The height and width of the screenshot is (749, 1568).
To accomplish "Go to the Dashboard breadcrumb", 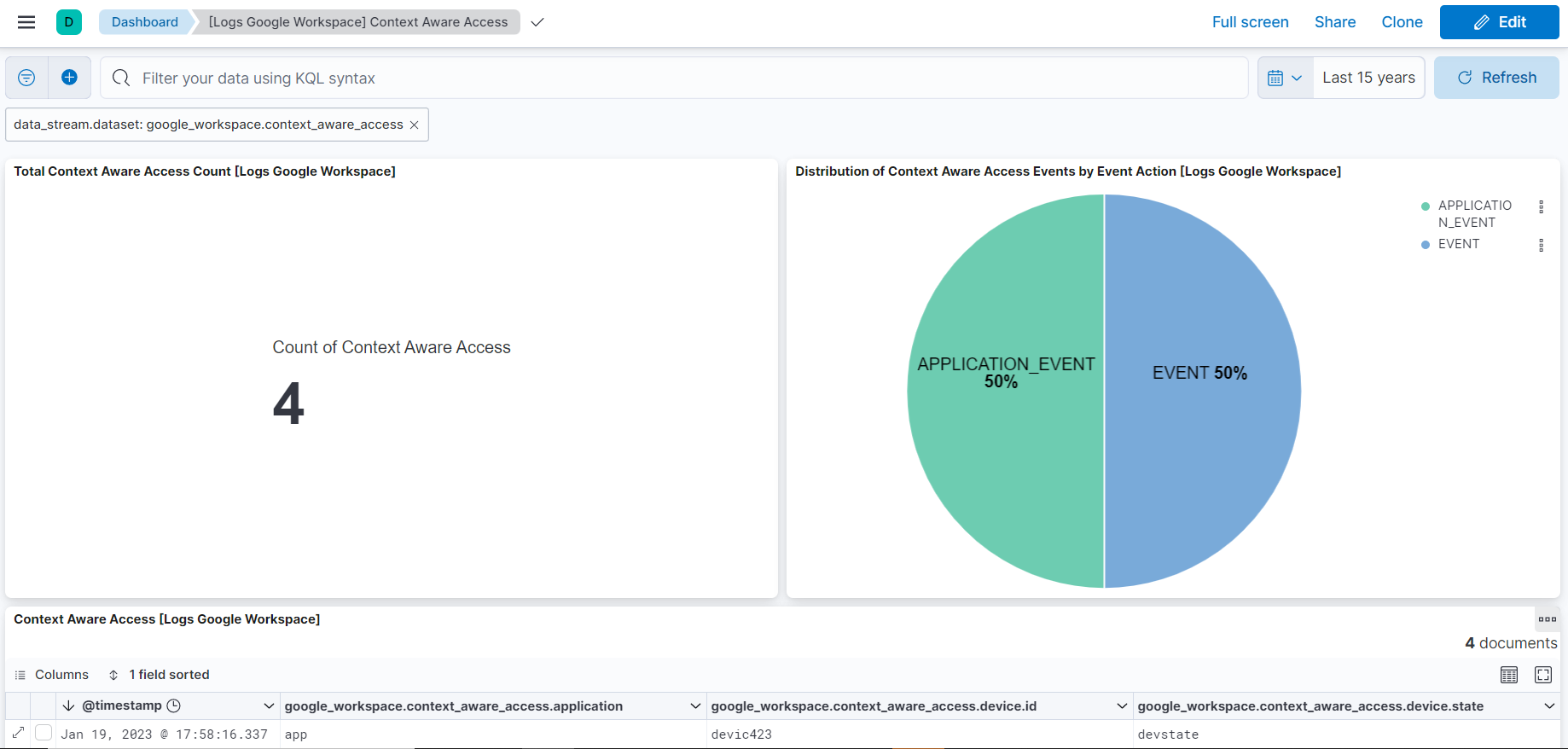I will 144,22.
